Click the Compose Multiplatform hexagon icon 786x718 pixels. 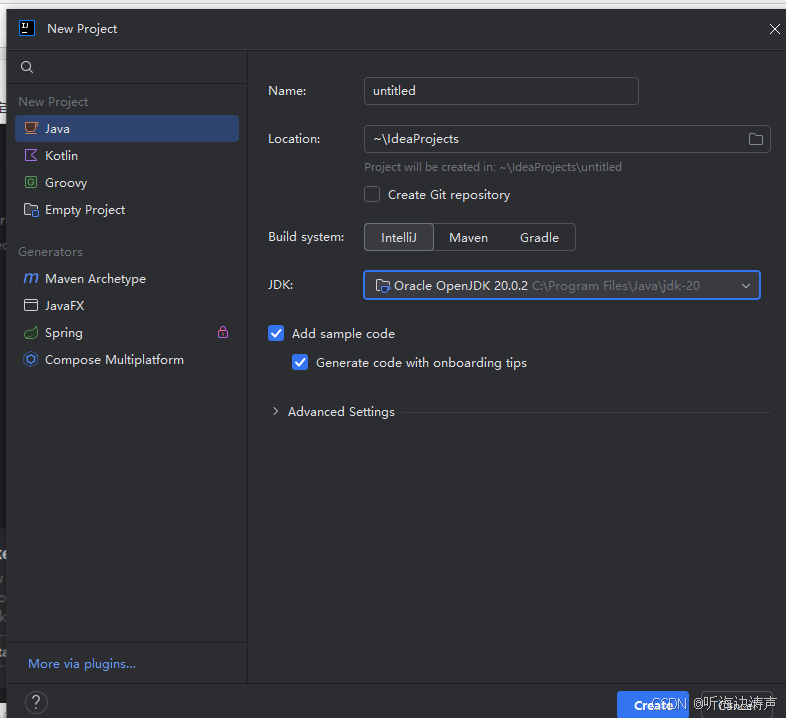[31, 359]
